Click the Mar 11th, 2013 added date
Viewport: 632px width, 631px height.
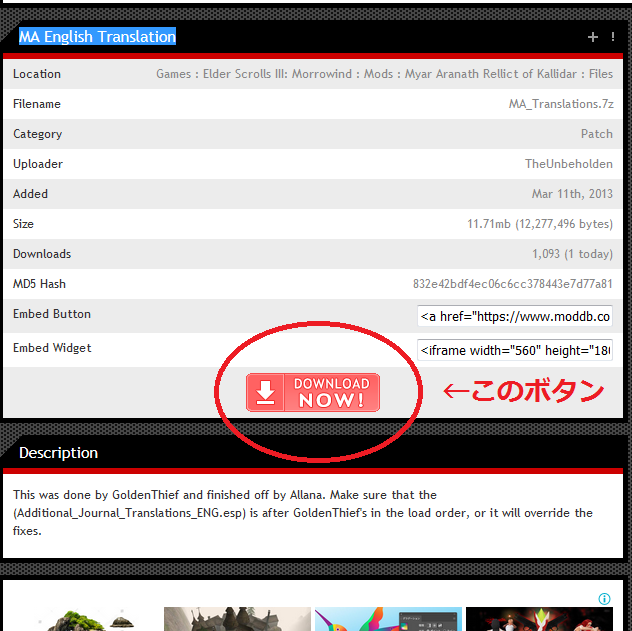[572, 194]
